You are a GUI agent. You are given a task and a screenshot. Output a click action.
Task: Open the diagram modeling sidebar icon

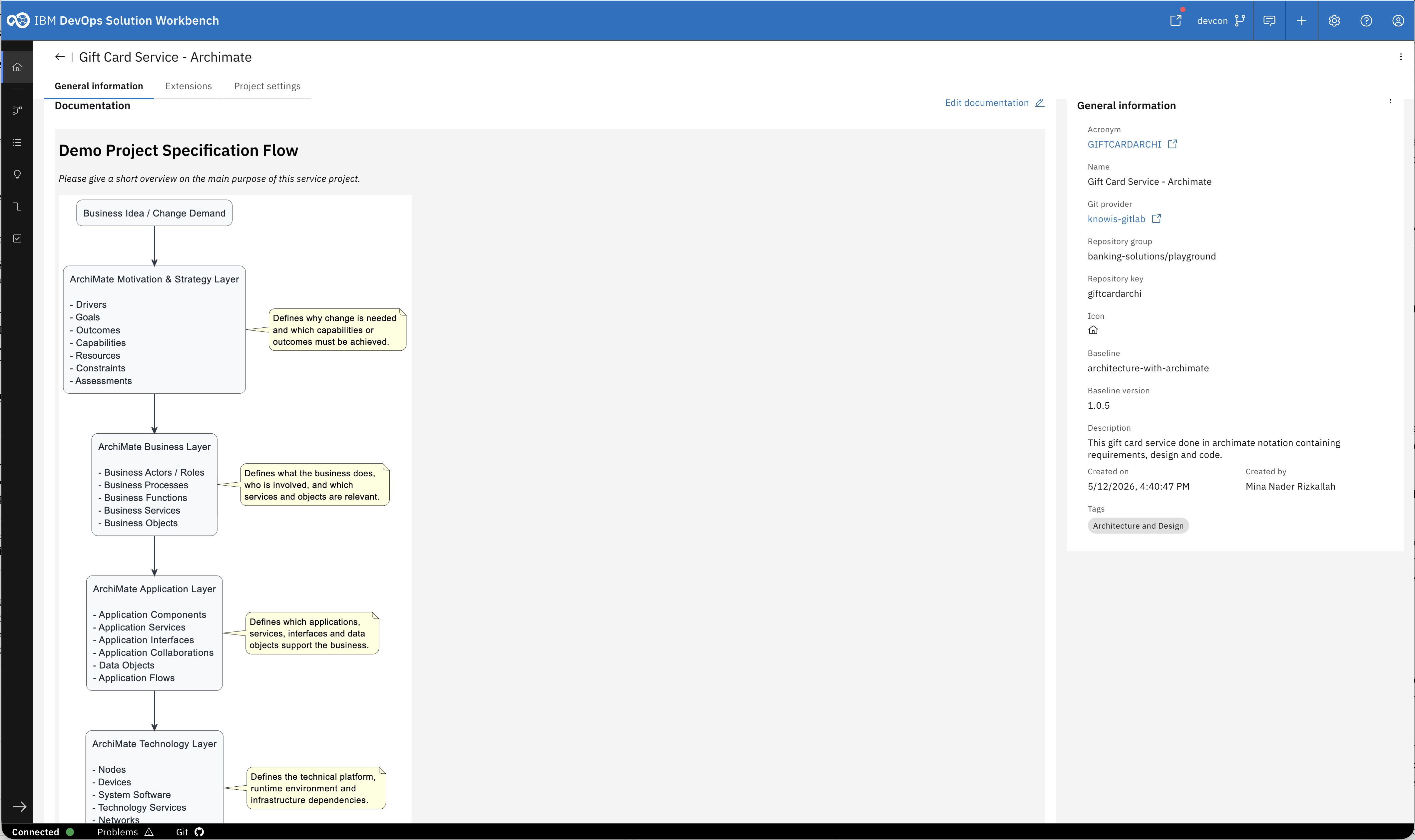[18, 110]
